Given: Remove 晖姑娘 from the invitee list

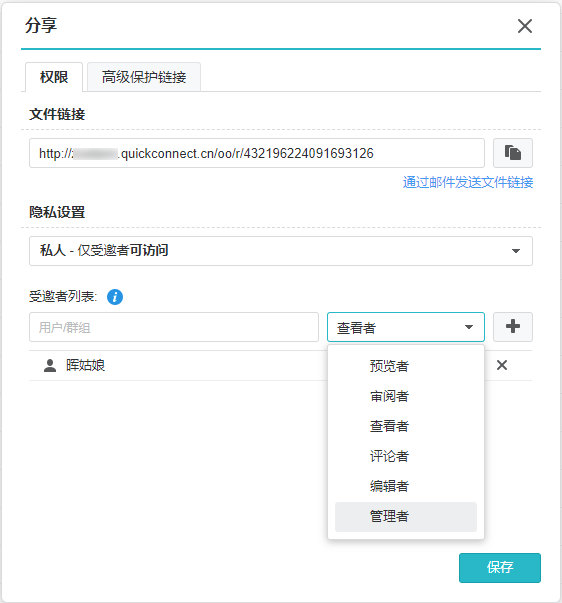Looking at the screenshot, I should 502,365.
